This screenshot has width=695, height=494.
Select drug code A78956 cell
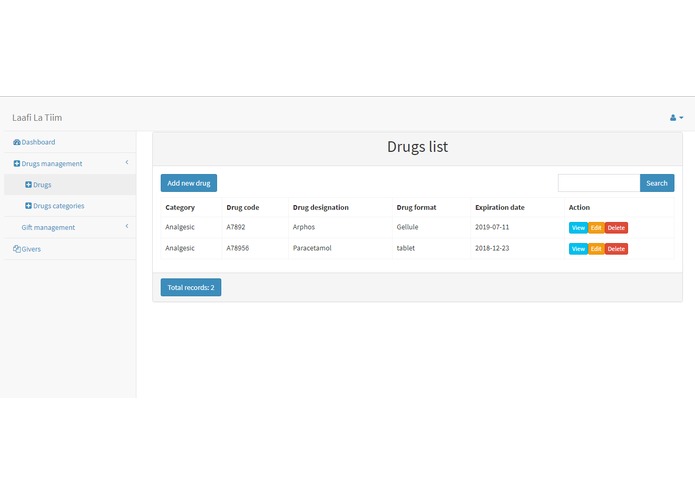coord(238,248)
